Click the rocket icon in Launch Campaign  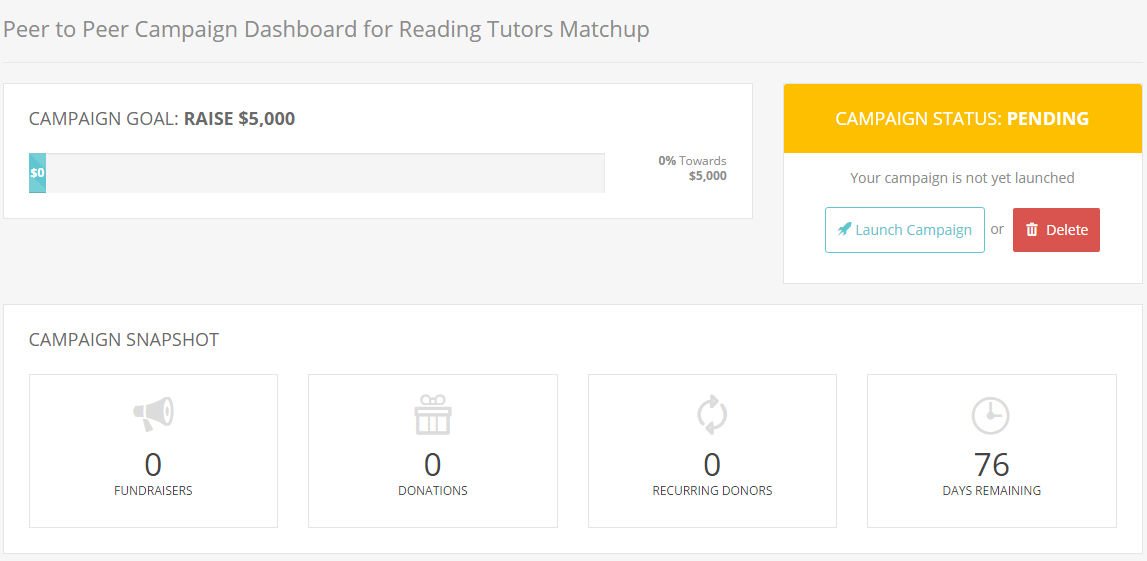[844, 230]
